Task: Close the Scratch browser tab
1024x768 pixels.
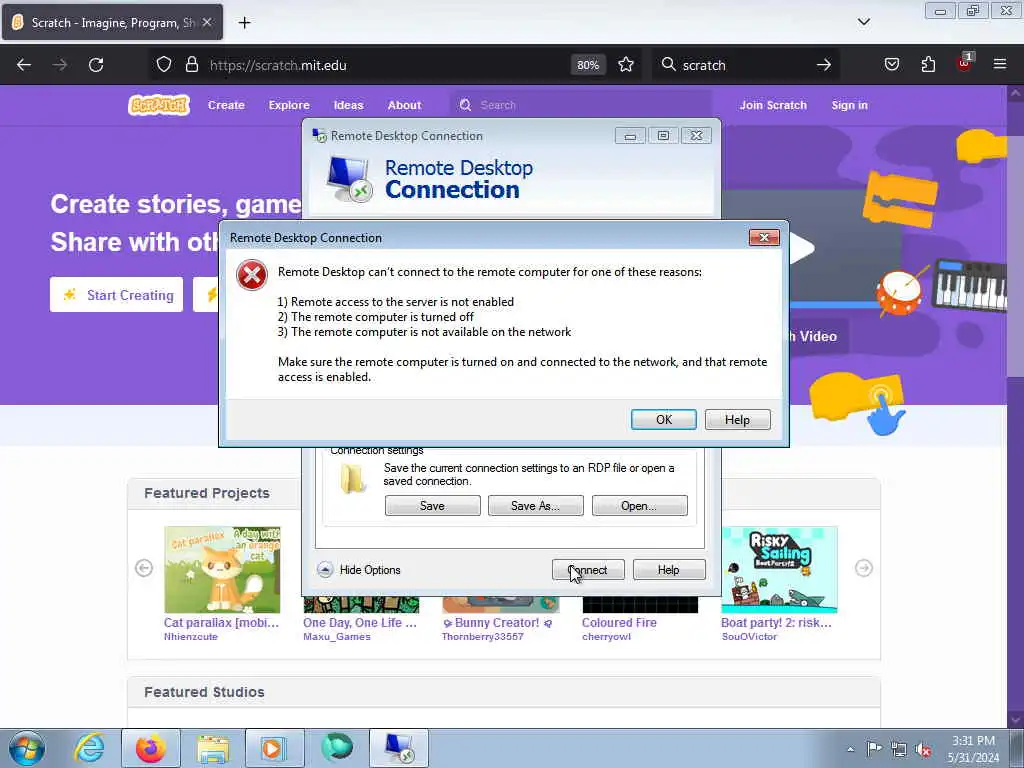Action: click(x=207, y=22)
